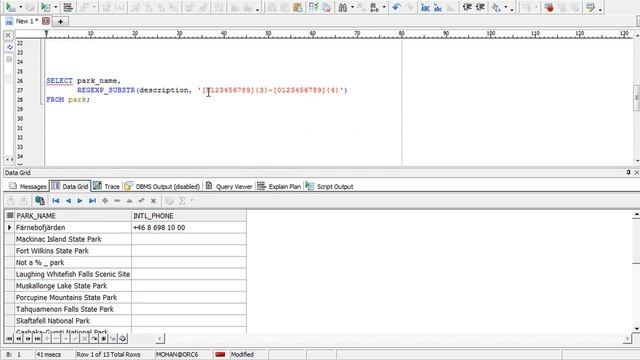Image resolution: width=640 pixels, height=360 pixels.
Task: Click the decrease indent icon
Action: pyautogui.click(x=467, y=7)
